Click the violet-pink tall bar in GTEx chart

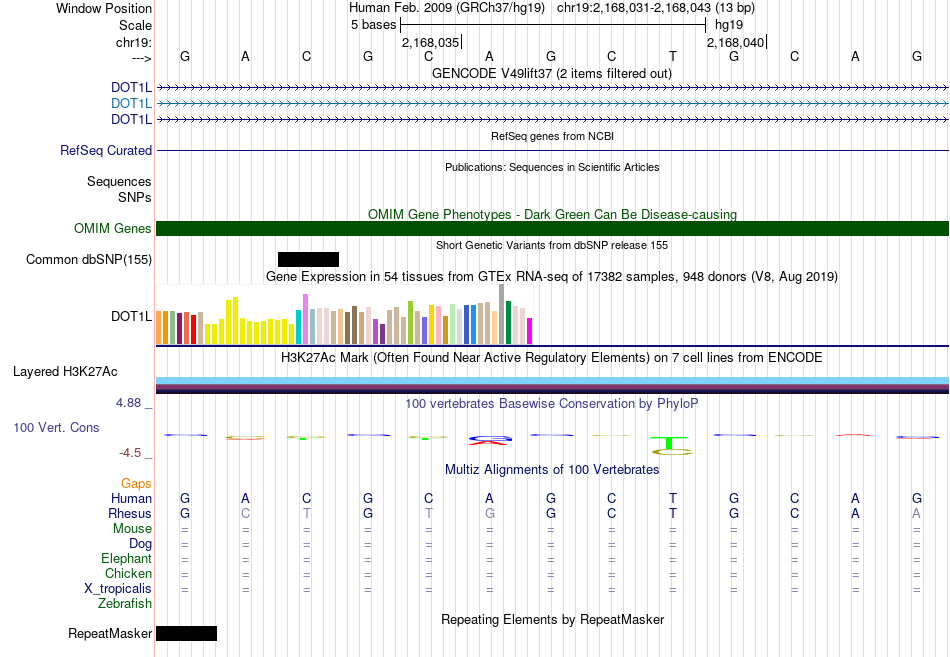point(305,319)
